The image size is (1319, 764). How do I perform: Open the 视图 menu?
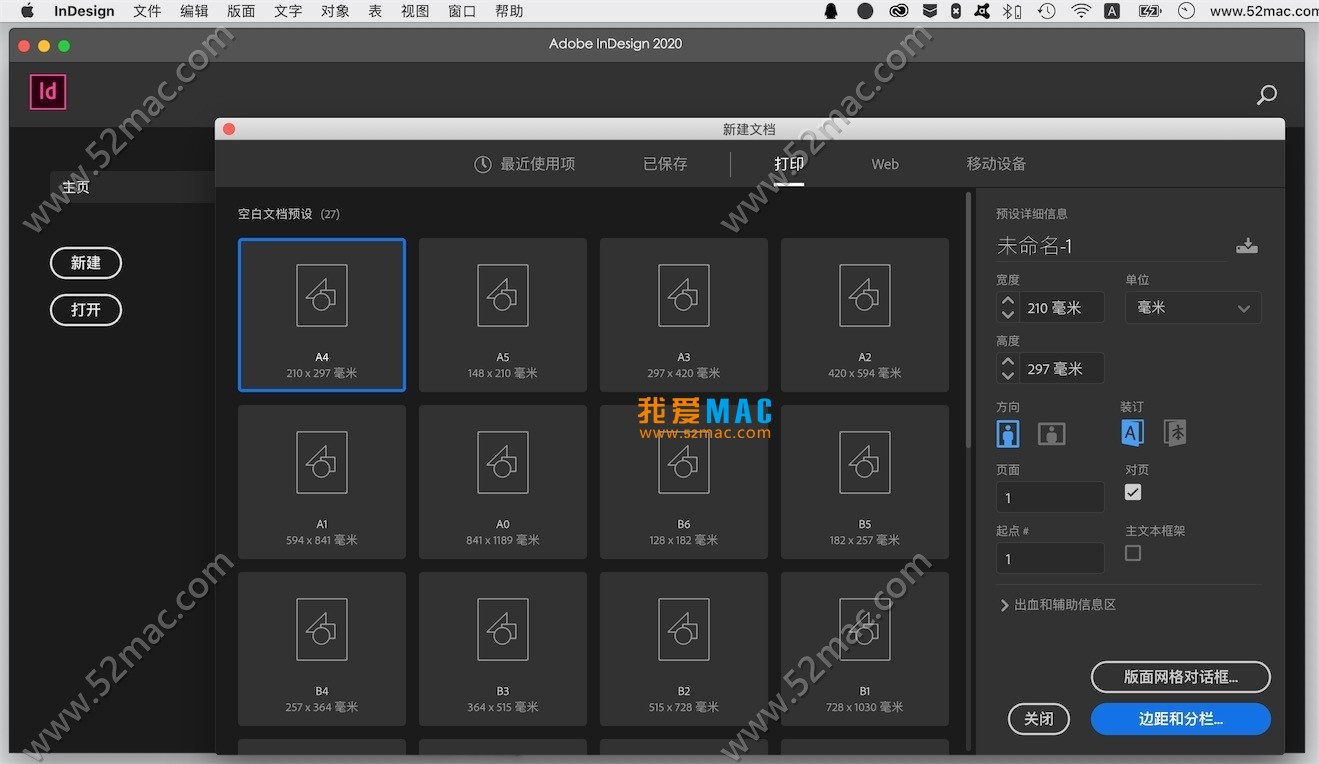click(414, 11)
